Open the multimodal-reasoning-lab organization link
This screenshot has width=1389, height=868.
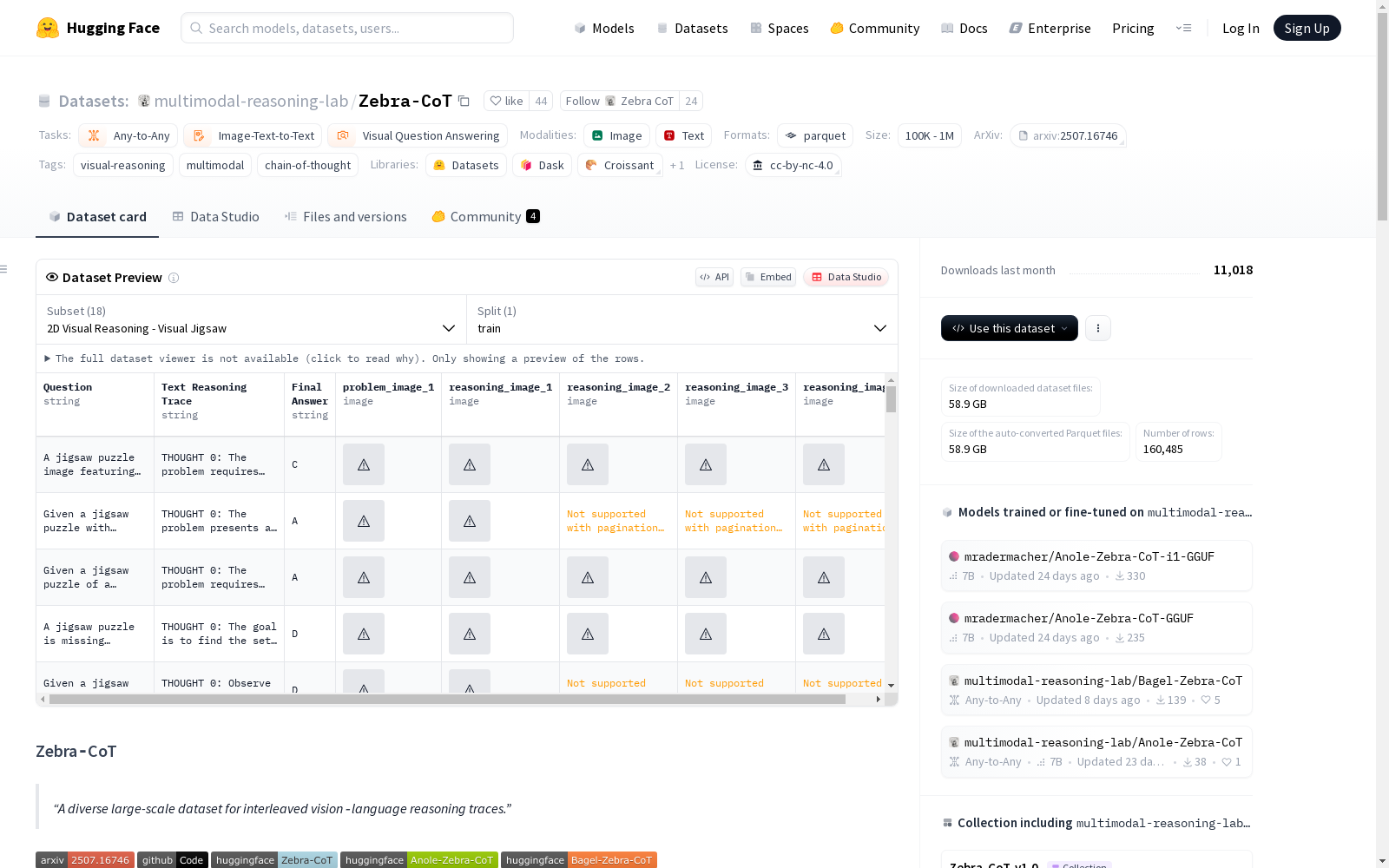click(251, 101)
